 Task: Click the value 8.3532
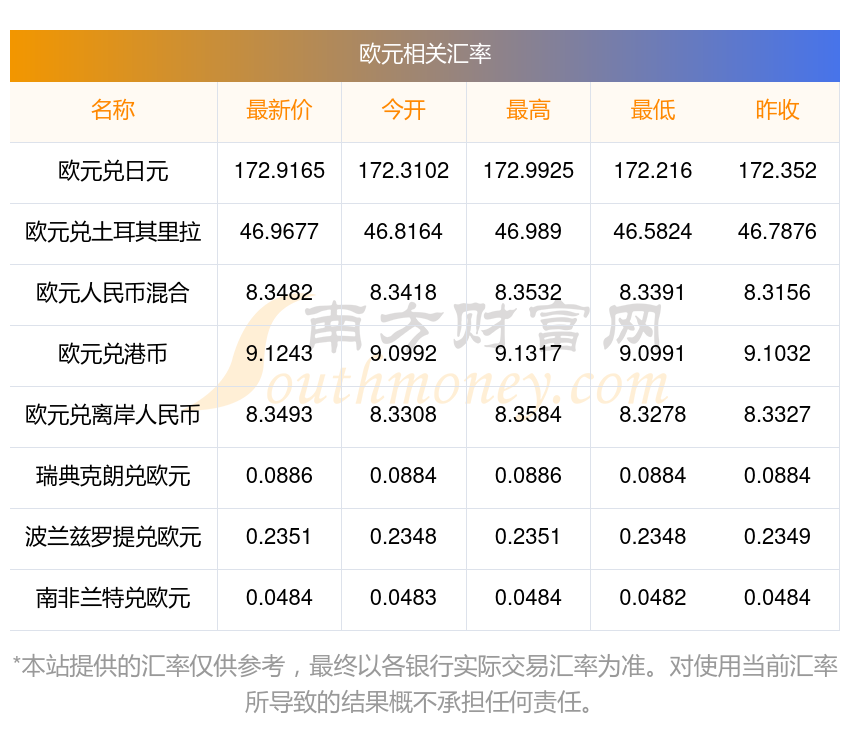pos(528,293)
